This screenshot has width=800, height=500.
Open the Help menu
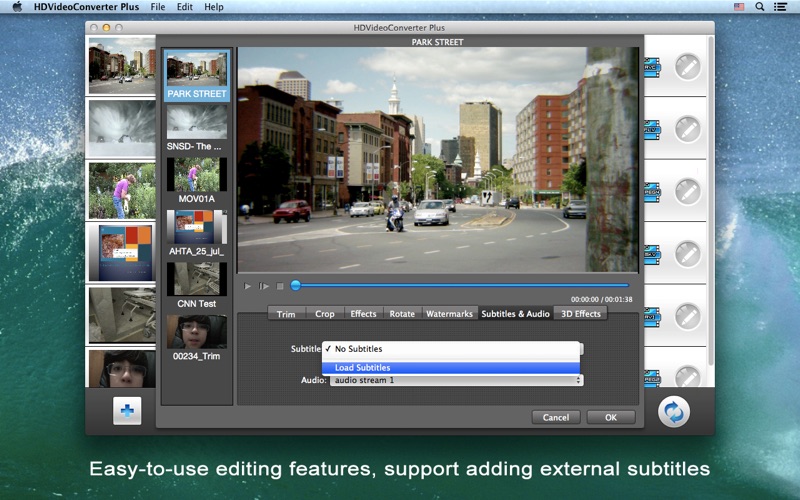pyautogui.click(x=214, y=7)
